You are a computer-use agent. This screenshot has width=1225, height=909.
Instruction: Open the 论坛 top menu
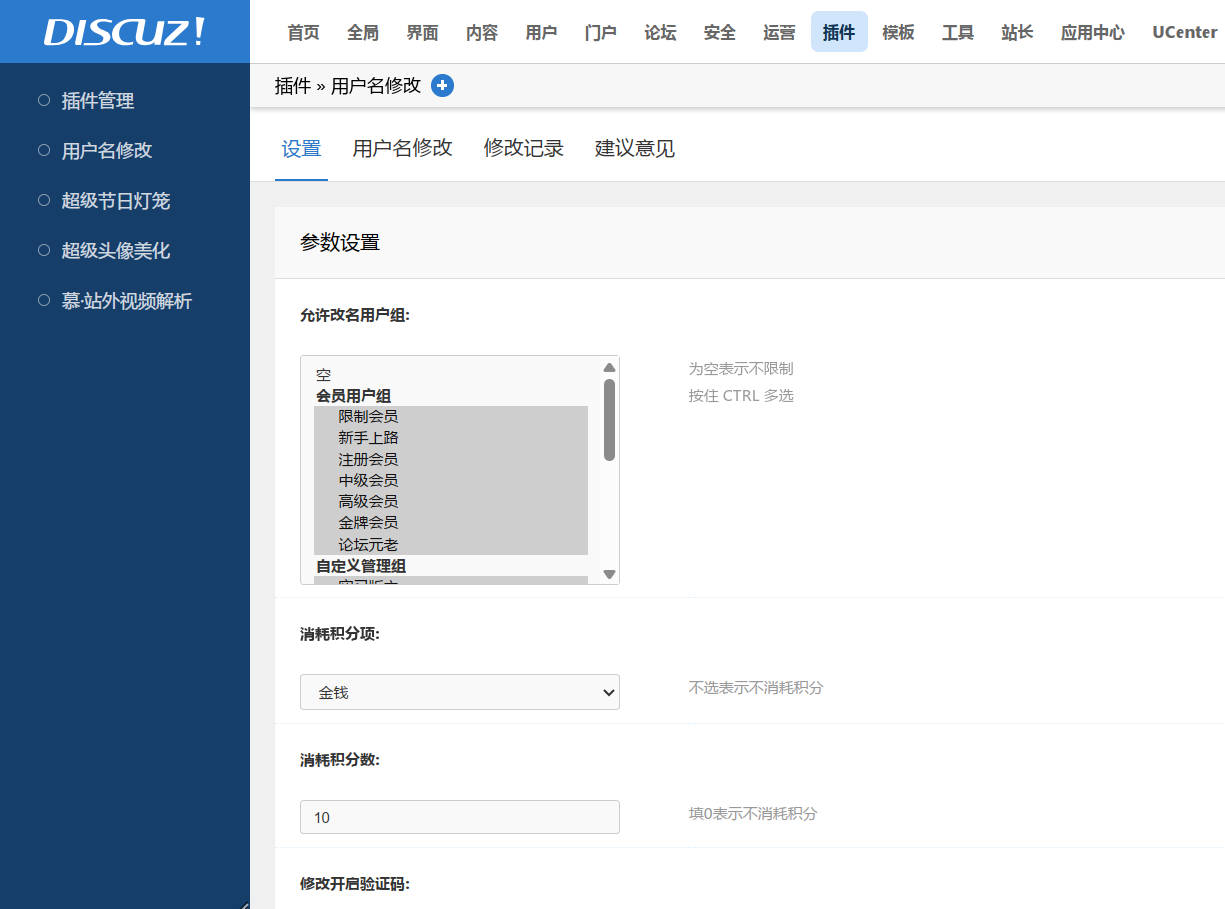pos(660,32)
